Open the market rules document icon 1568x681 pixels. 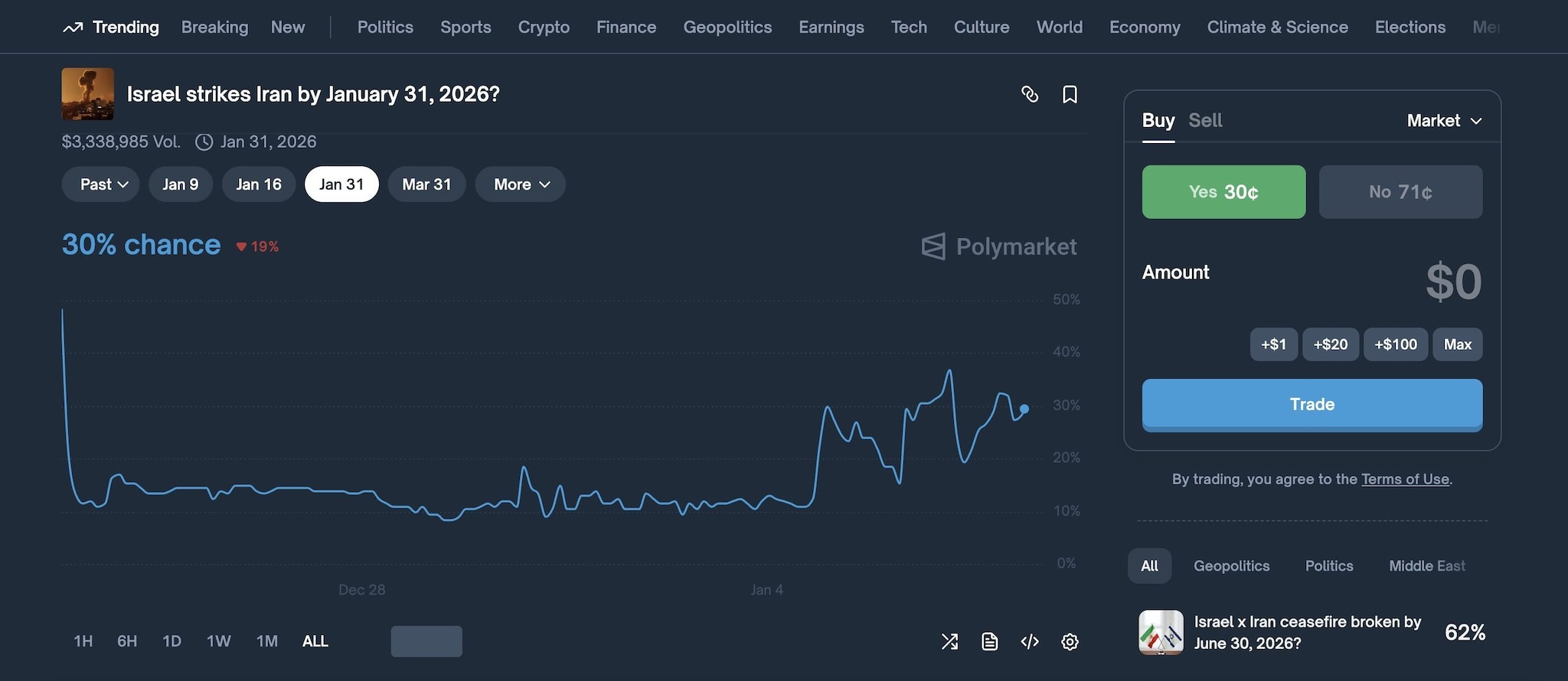point(989,641)
